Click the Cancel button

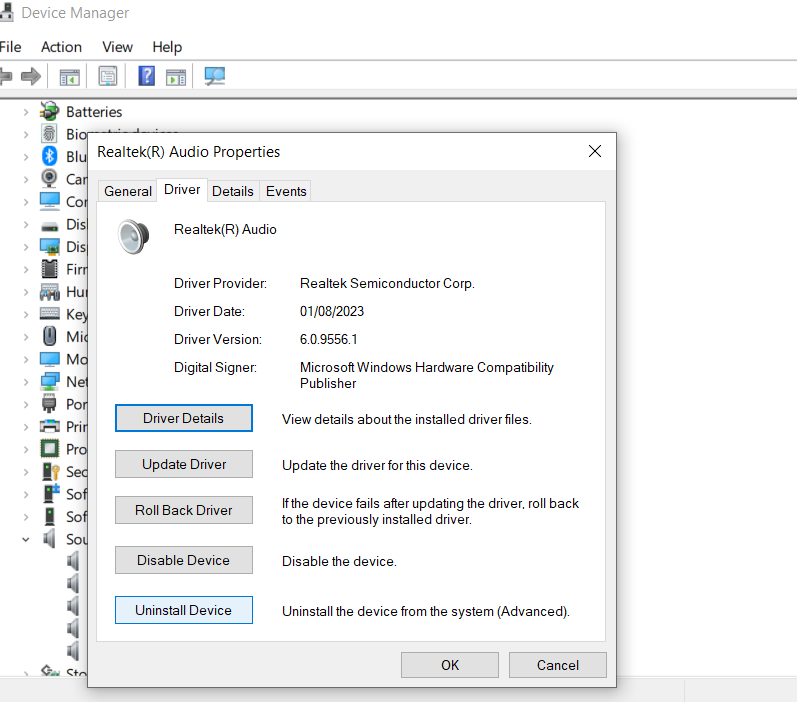point(558,665)
